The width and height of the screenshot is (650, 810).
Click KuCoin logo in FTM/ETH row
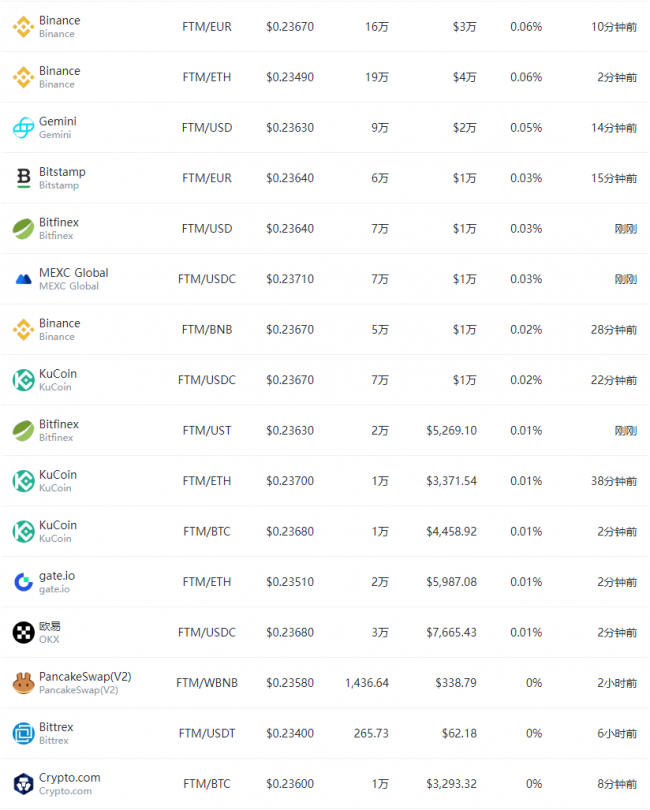pos(23,481)
